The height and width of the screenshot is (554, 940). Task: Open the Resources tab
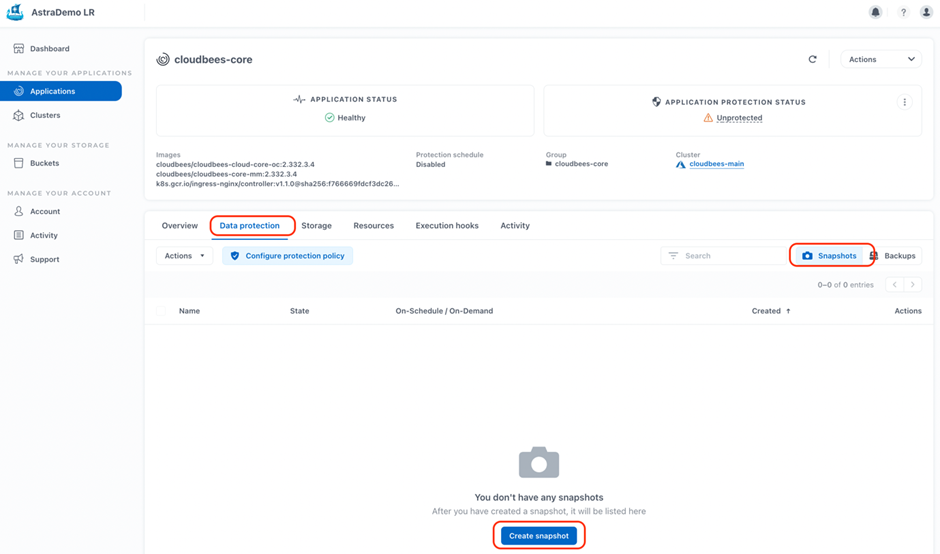point(373,225)
